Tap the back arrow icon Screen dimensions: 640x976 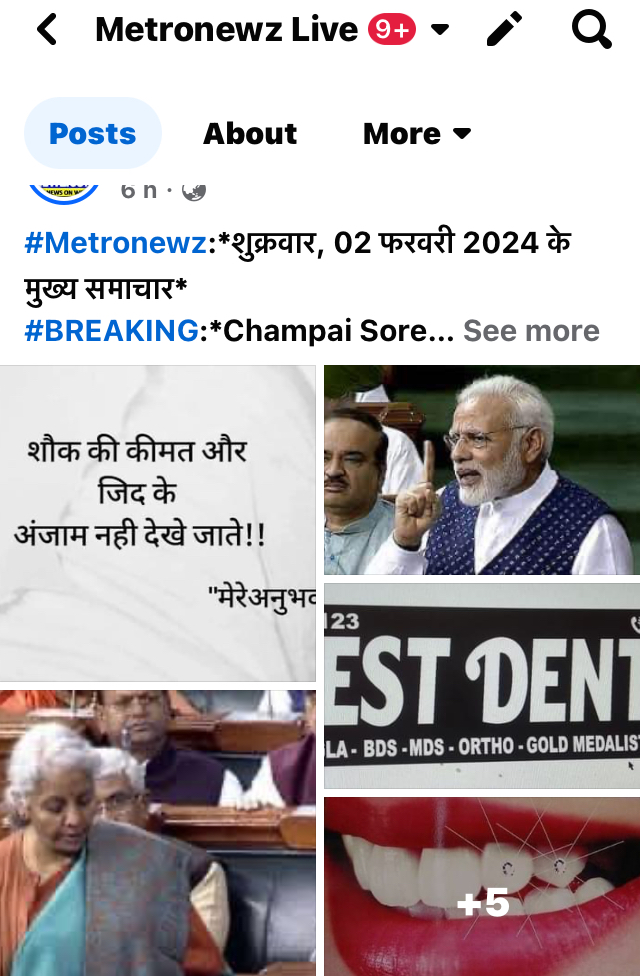coord(47,30)
